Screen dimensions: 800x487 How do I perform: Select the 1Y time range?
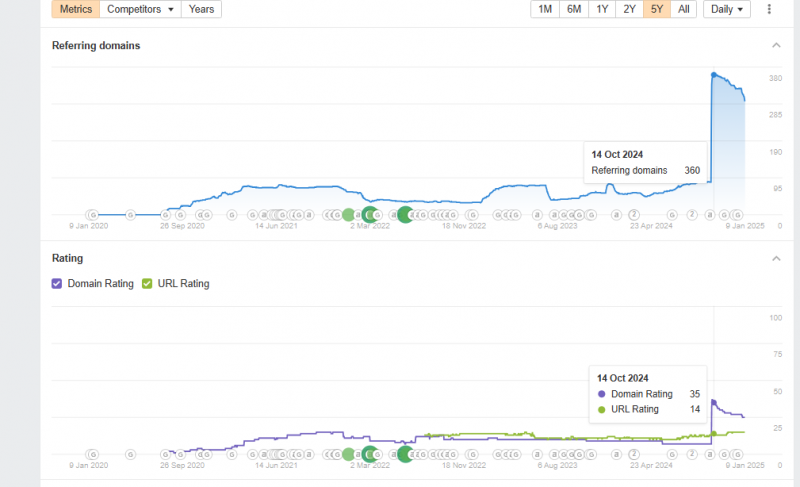tap(602, 10)
